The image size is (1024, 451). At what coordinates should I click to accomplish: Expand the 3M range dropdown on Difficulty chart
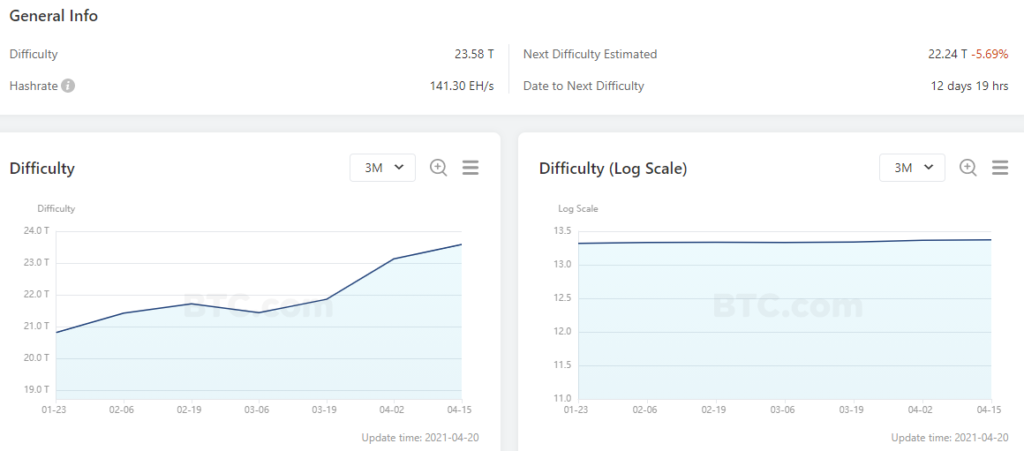pyautogui.click(x=383, y=168)
